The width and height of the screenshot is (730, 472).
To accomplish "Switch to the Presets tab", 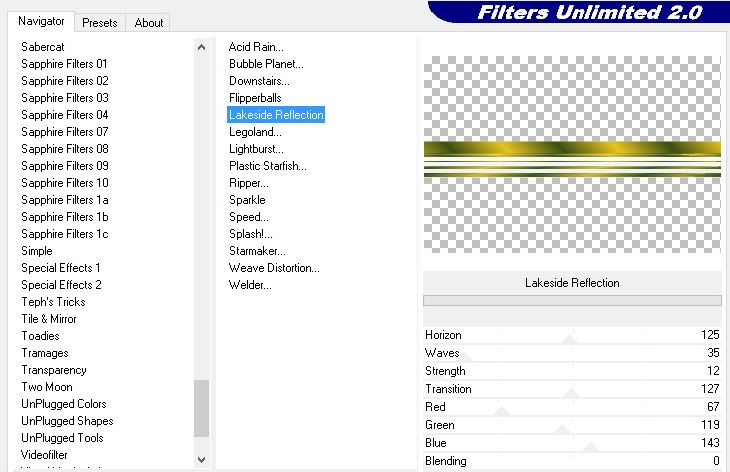I will coord(100,22).
